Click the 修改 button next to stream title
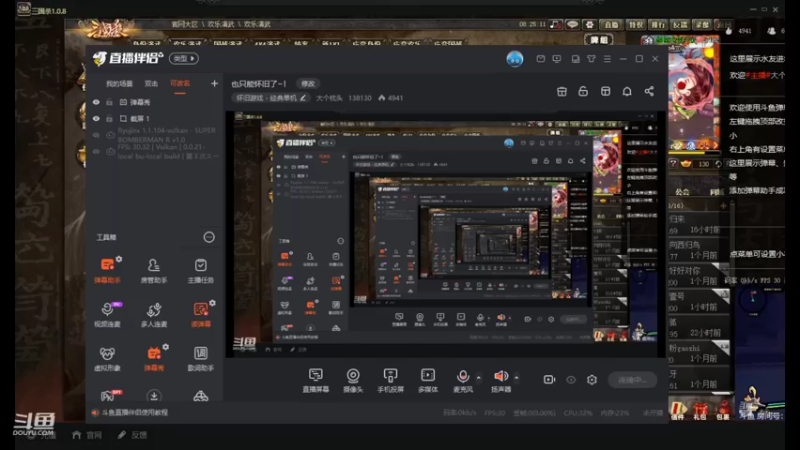 [x=308, y=84]
